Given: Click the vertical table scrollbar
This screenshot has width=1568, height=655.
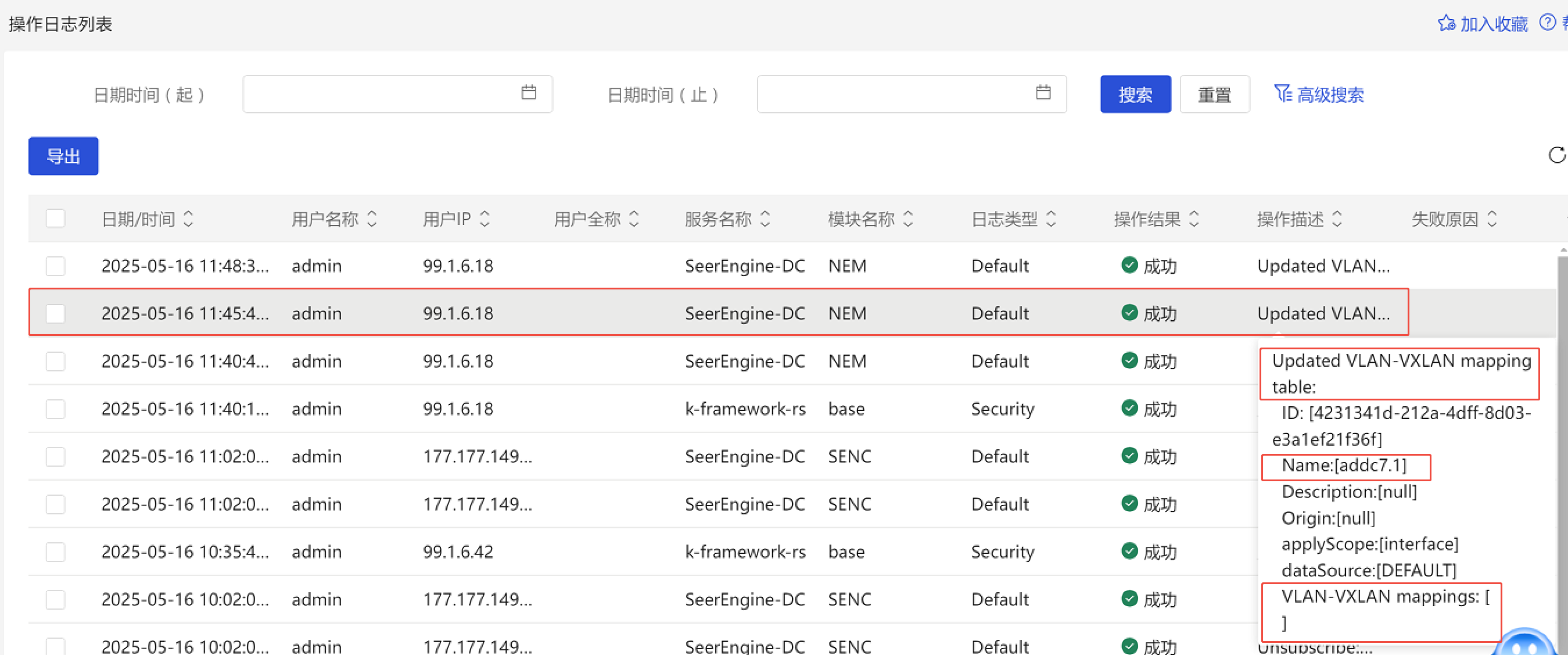Looking at the screenshot, I should (x=1562, y=426).
